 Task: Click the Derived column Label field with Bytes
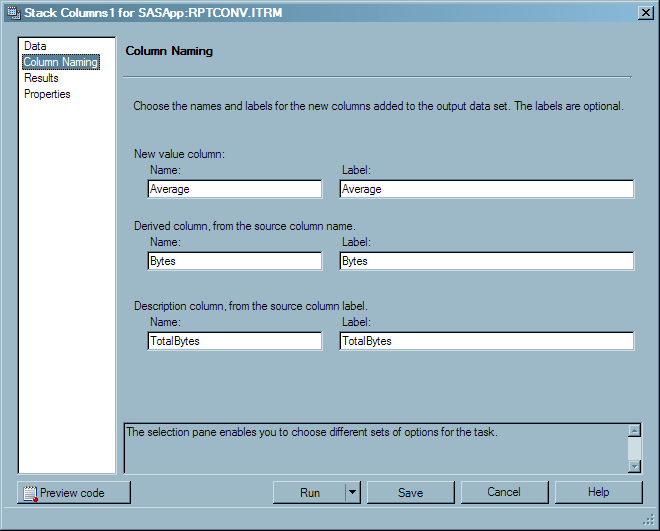[487, 261]
